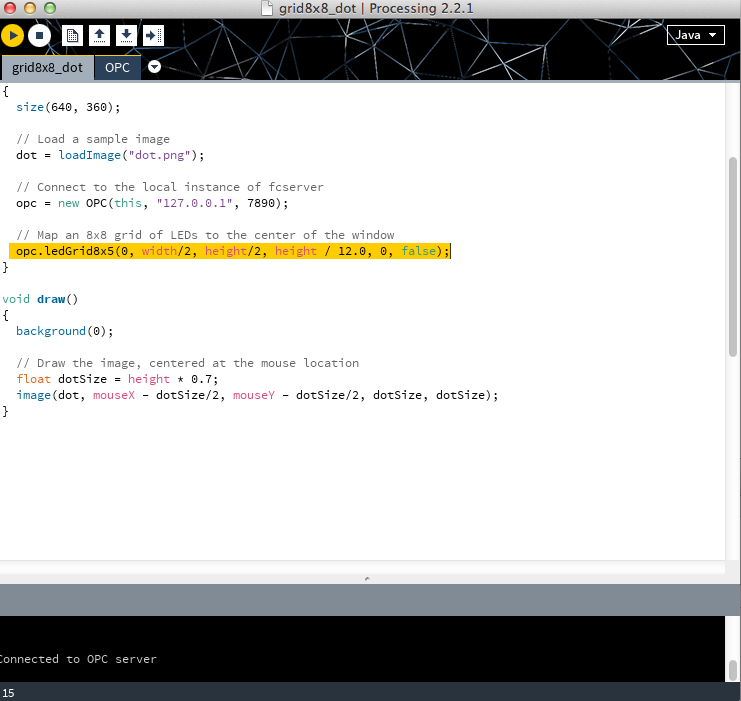741x701 pixels.
Task: Click the yellow minimize window button
Action: [x=30, y=8]
